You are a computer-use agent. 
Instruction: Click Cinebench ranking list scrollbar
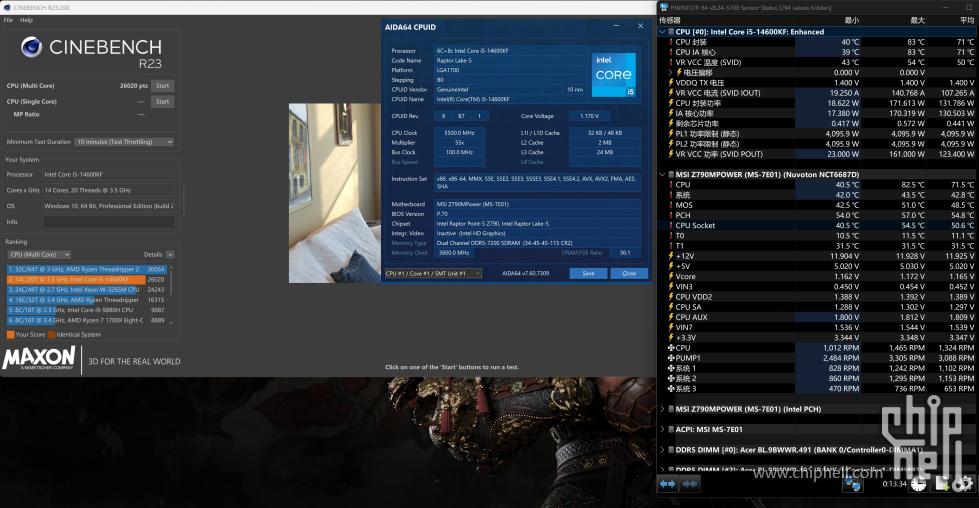(x=171, y=295)
